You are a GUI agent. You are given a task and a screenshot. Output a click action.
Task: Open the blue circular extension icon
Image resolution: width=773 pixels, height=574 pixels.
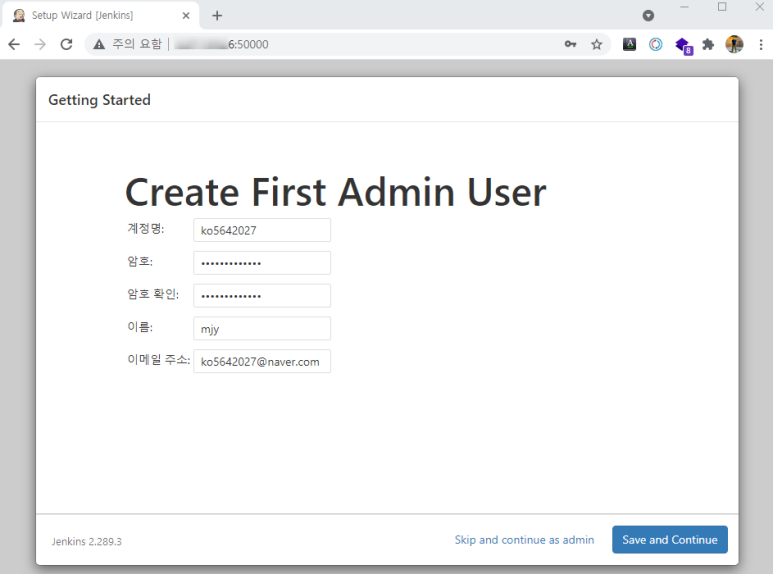click(x=655, y=44)
